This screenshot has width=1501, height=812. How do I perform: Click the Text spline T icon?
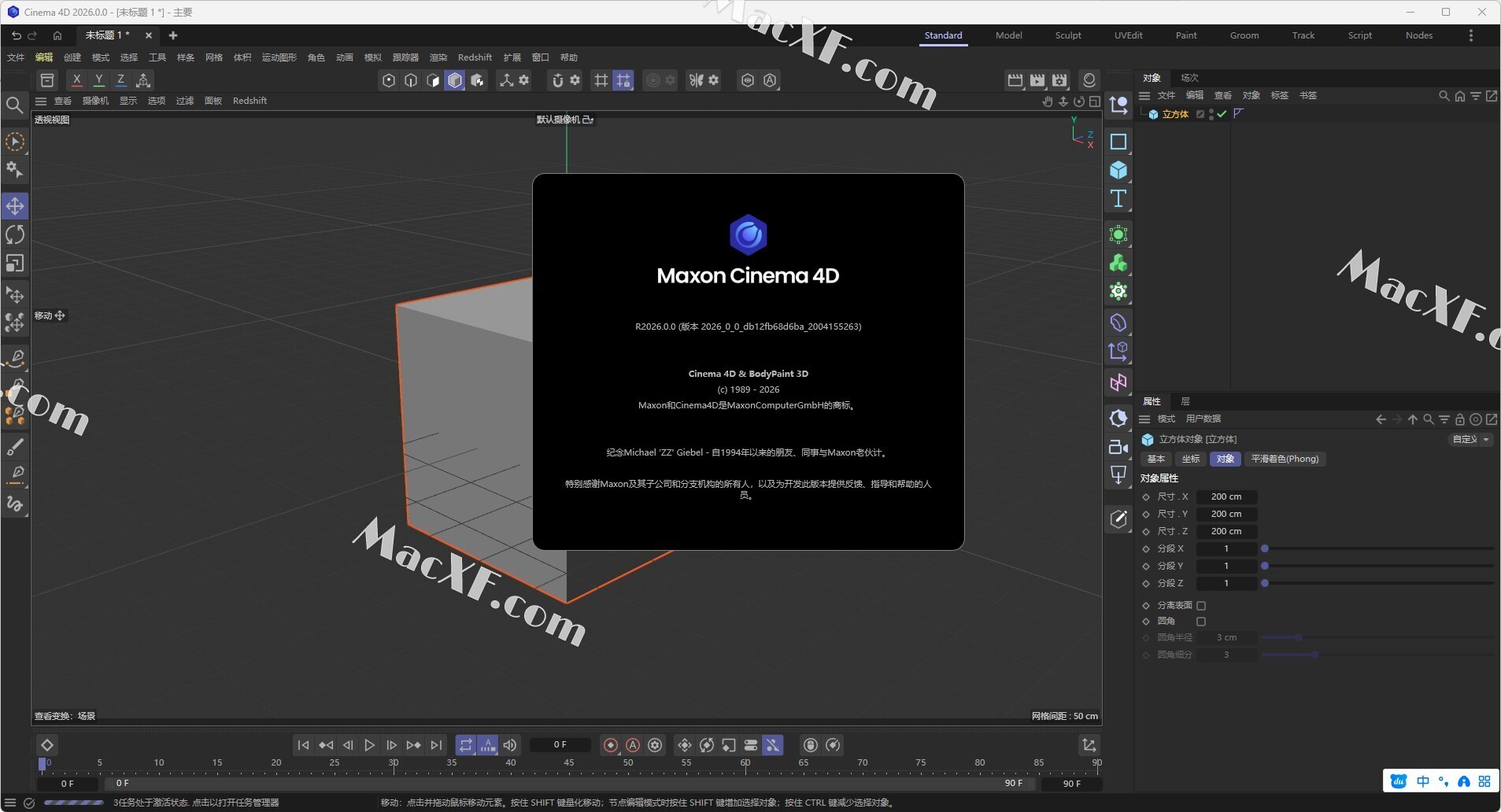(x=1118, y=198)
